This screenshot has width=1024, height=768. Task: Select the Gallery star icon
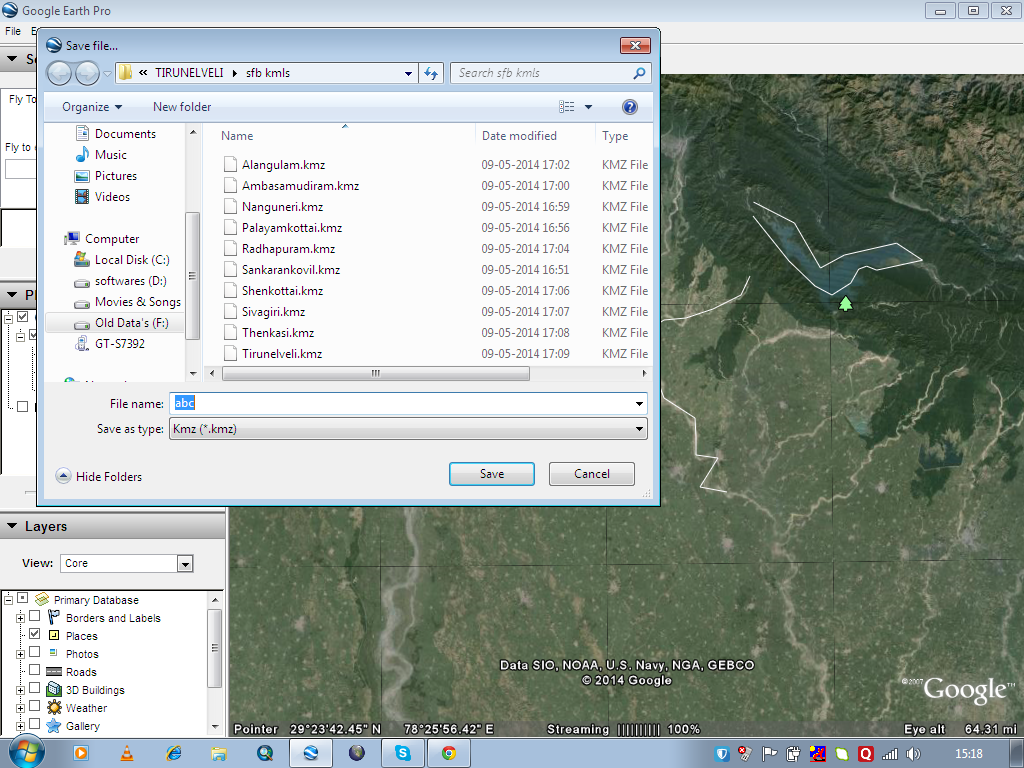[54, 725]
